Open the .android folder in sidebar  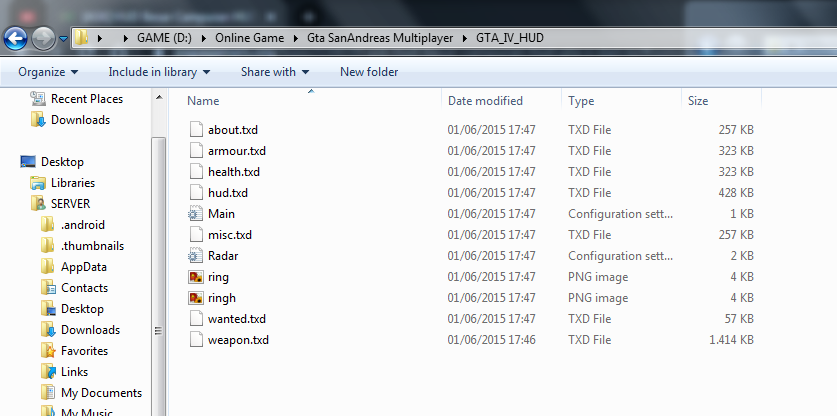(83, 225)
